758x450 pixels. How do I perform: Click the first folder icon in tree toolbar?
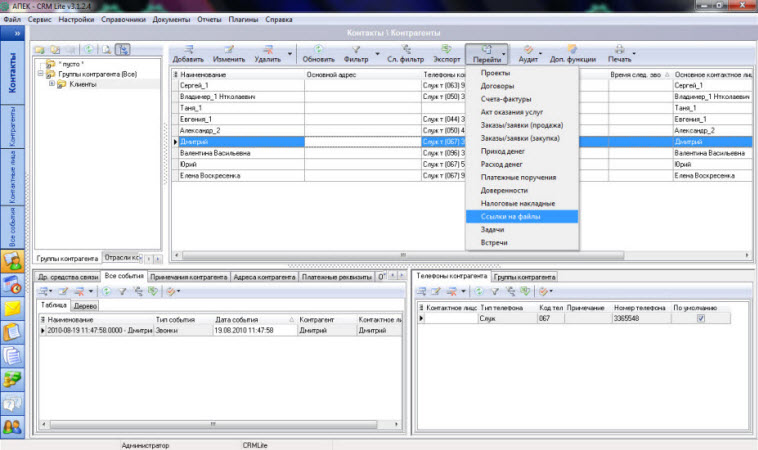[x=40, y=49]
